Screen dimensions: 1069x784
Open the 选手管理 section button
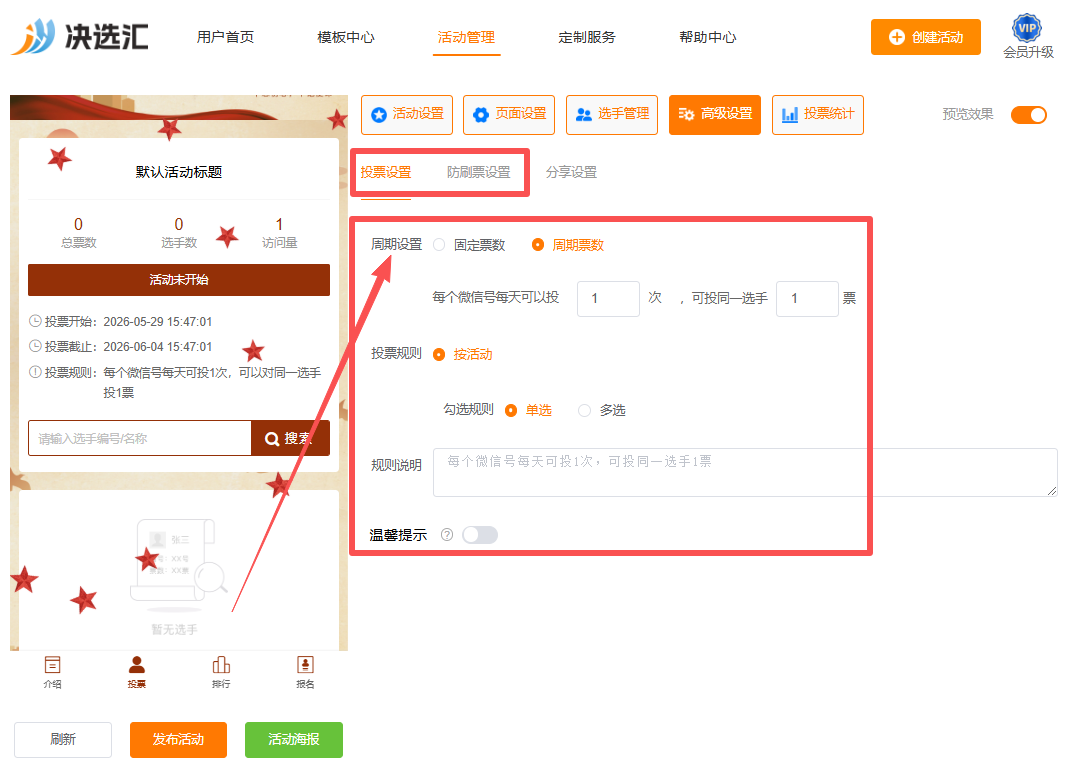tap(612, 115)
